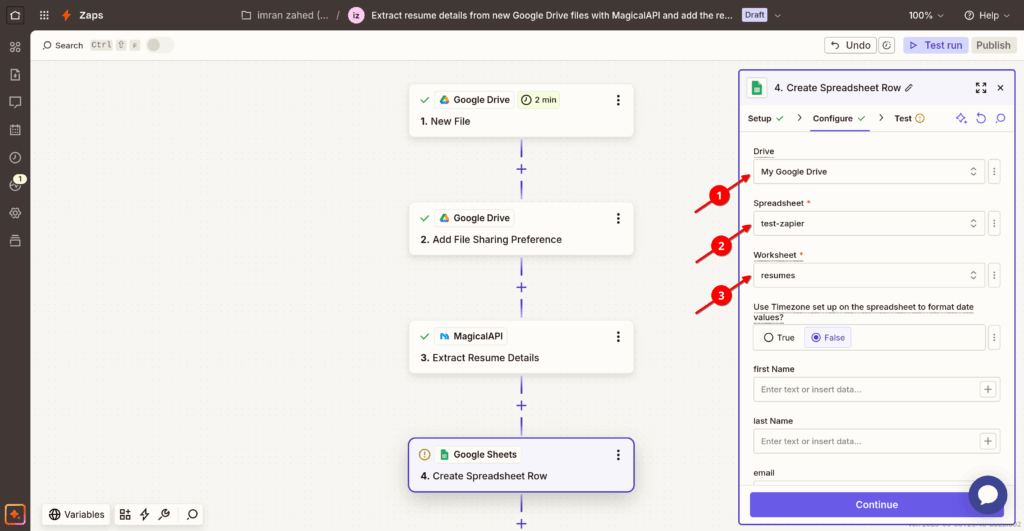
Task: Select the New File step card
Action: point(521,110)
